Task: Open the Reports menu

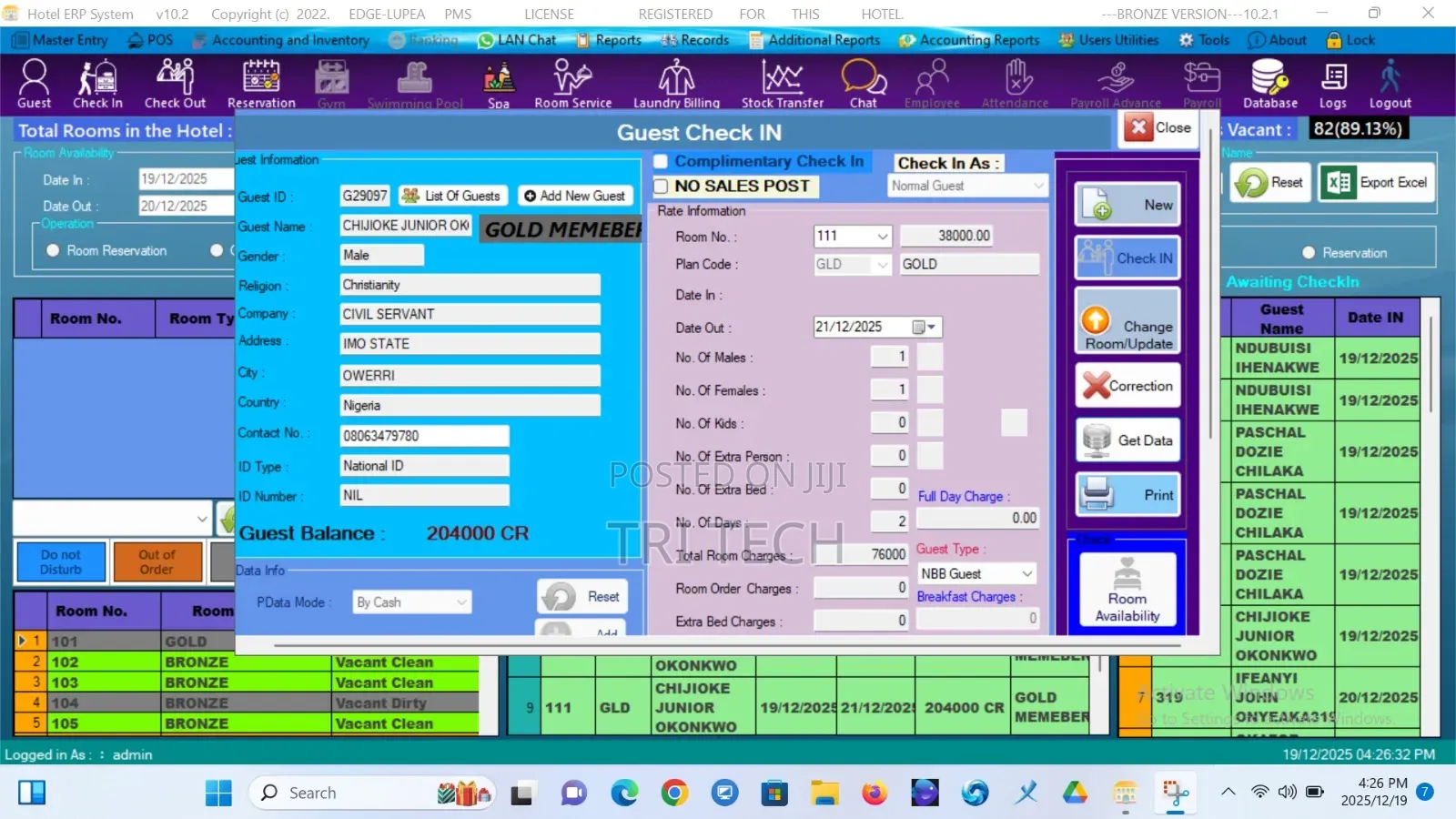Action: click(x=609, y=40)
